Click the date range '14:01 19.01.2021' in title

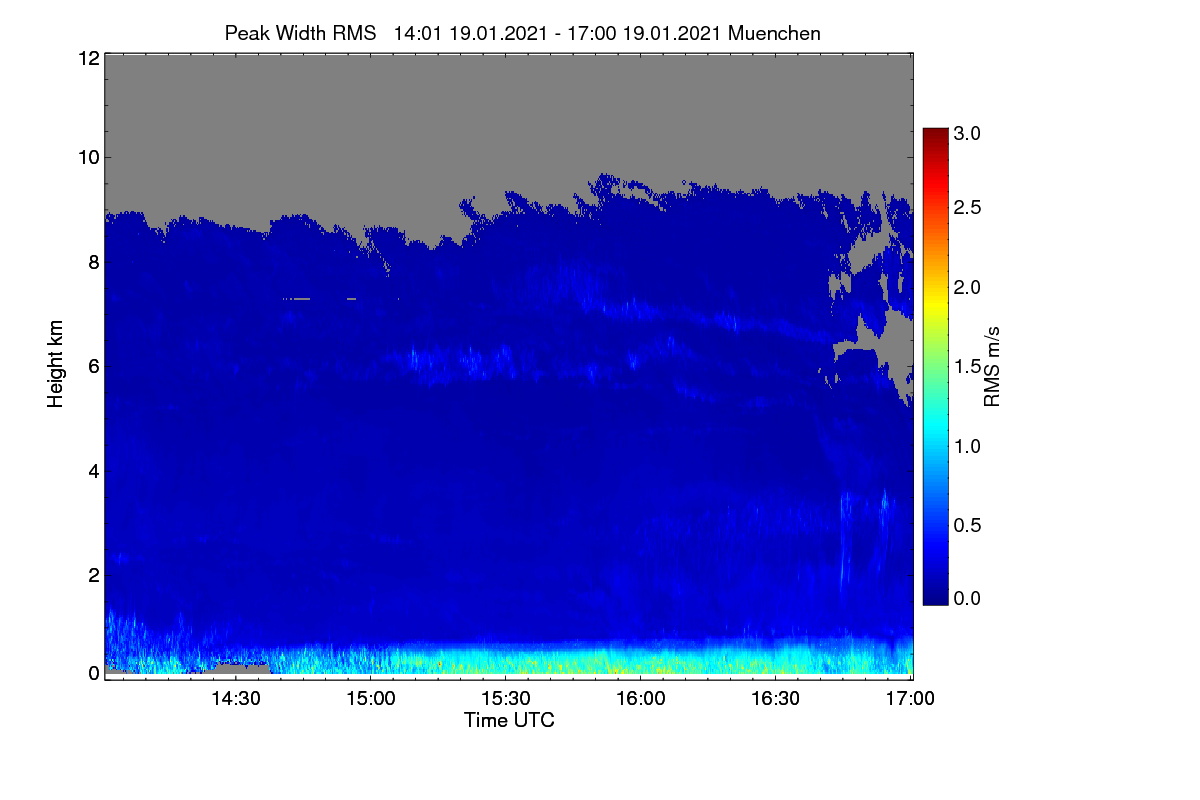click(470, 33)
